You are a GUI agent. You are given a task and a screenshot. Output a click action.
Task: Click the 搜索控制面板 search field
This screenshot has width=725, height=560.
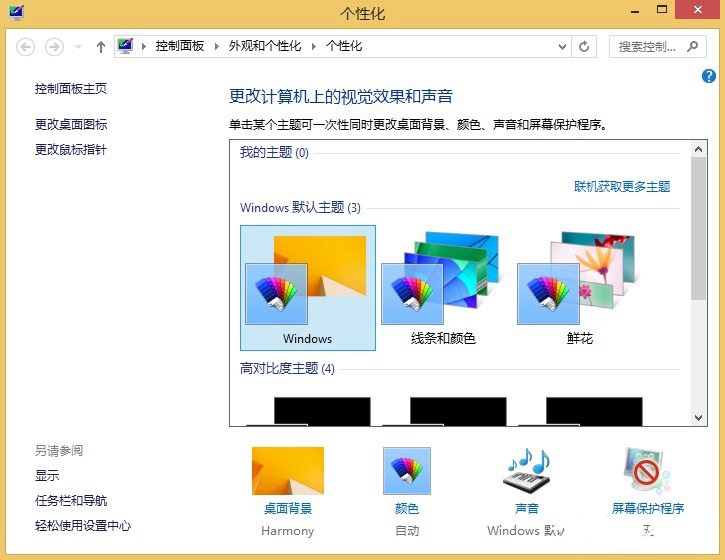click(x=657, y=47)
